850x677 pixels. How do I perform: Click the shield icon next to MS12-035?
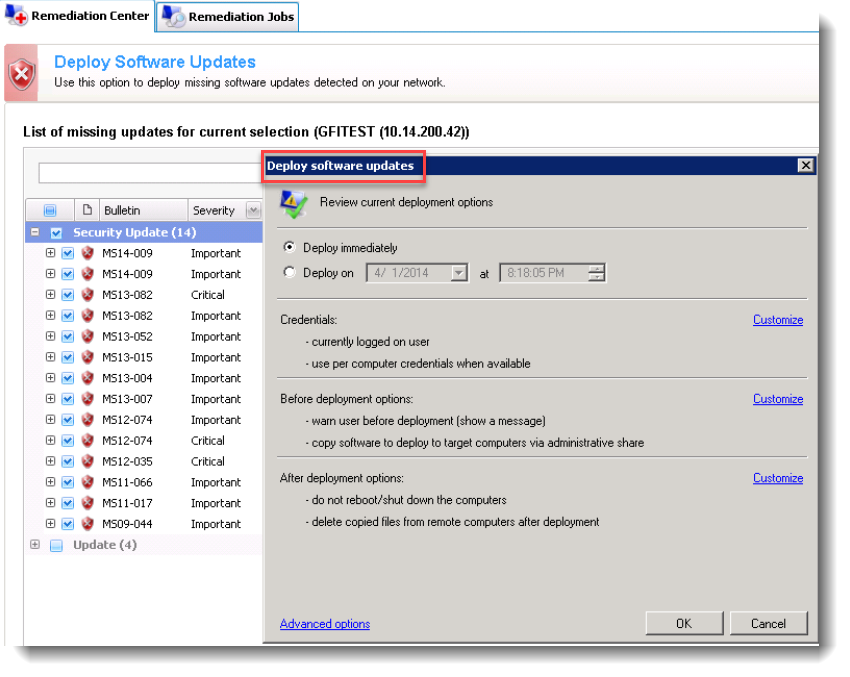(x=87, y=462)
